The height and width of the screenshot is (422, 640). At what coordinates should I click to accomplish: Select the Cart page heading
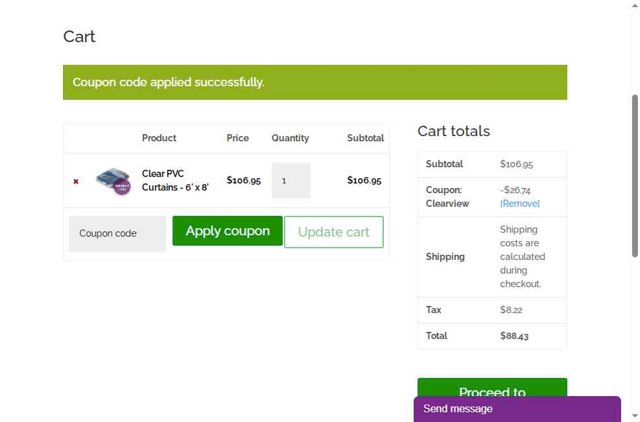[79, 36]
